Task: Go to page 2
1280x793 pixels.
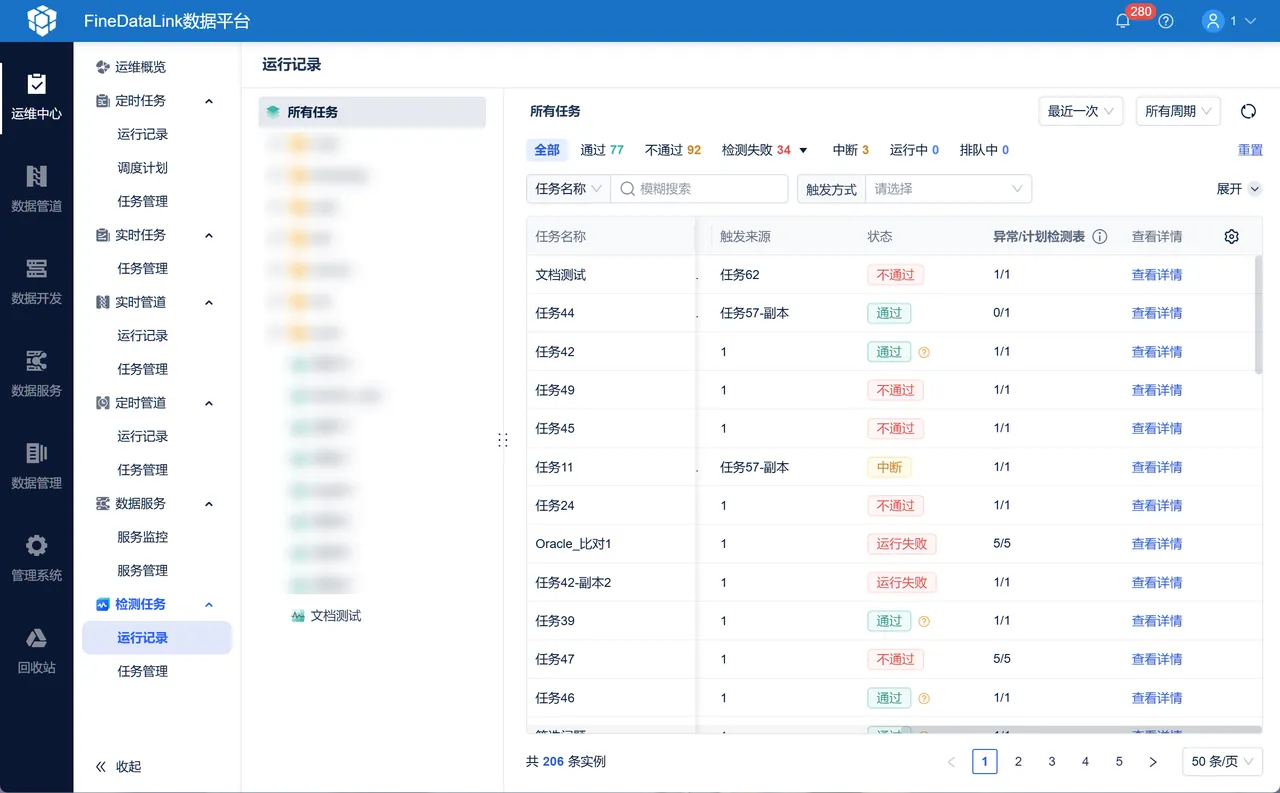Action: [x=1018, y=762]
